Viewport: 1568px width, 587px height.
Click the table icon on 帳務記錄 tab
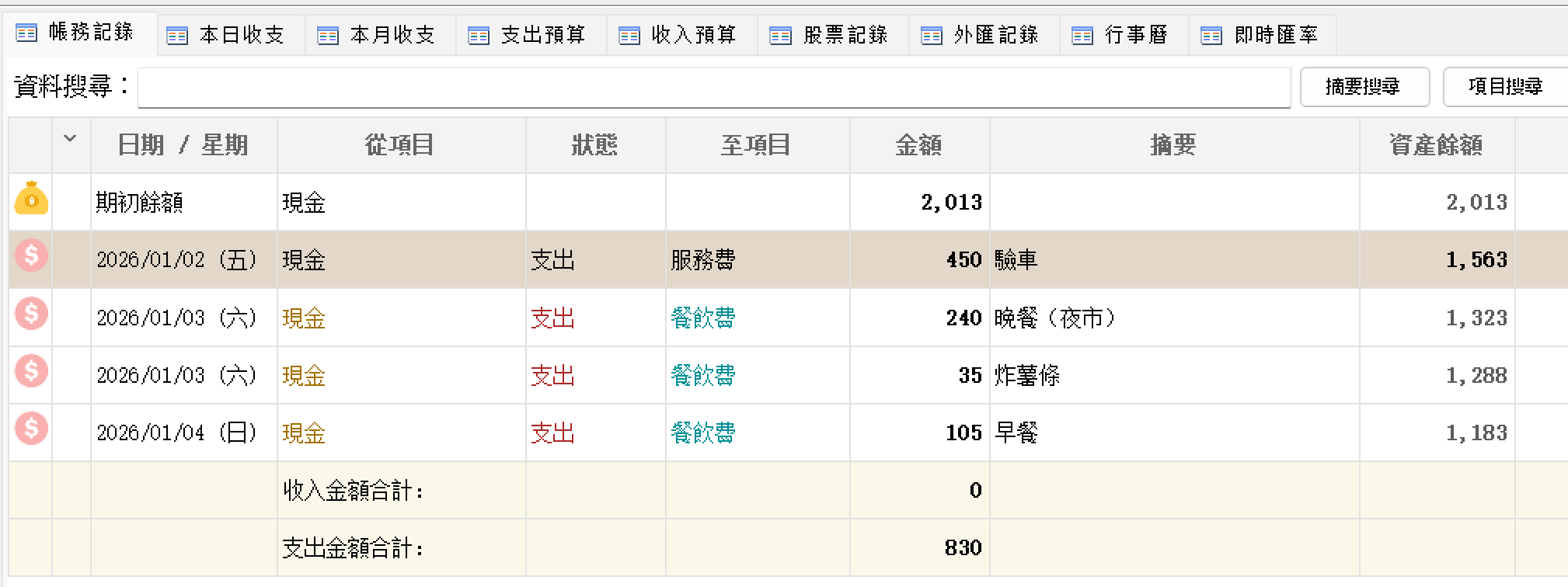click(26, 33)
